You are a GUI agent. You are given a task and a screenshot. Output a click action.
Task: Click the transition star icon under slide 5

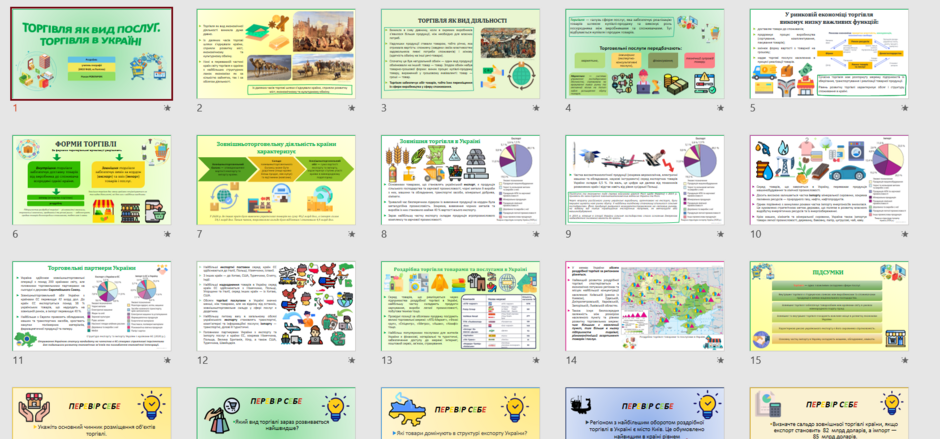905,108
